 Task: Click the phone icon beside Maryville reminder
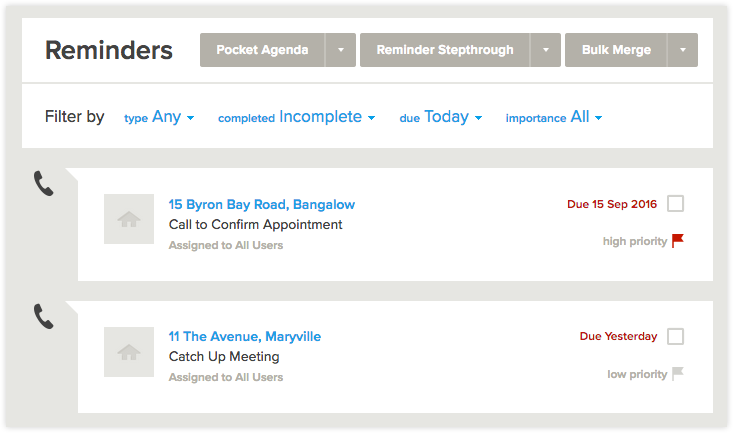(43, 317)
